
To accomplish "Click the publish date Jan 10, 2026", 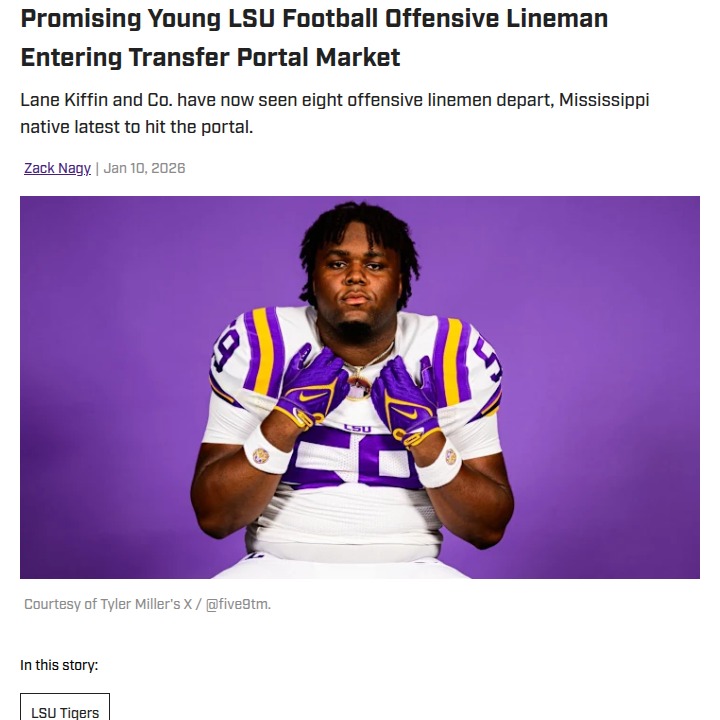I will click(144, 168).
